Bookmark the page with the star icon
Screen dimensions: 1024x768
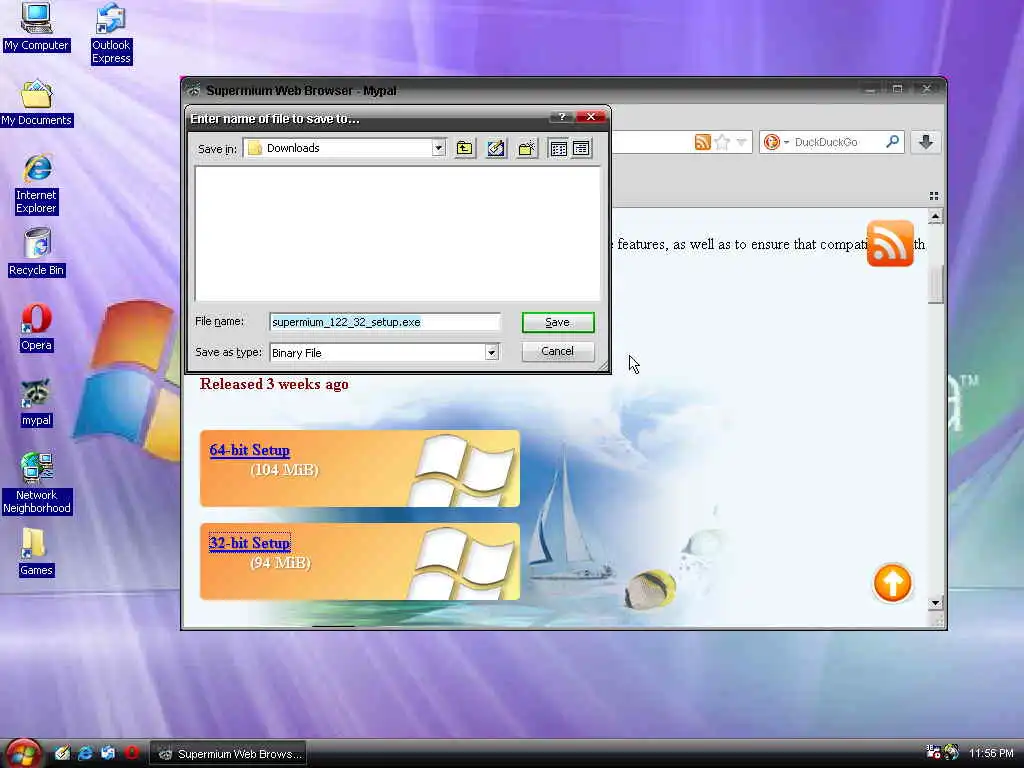click(722, 142)
